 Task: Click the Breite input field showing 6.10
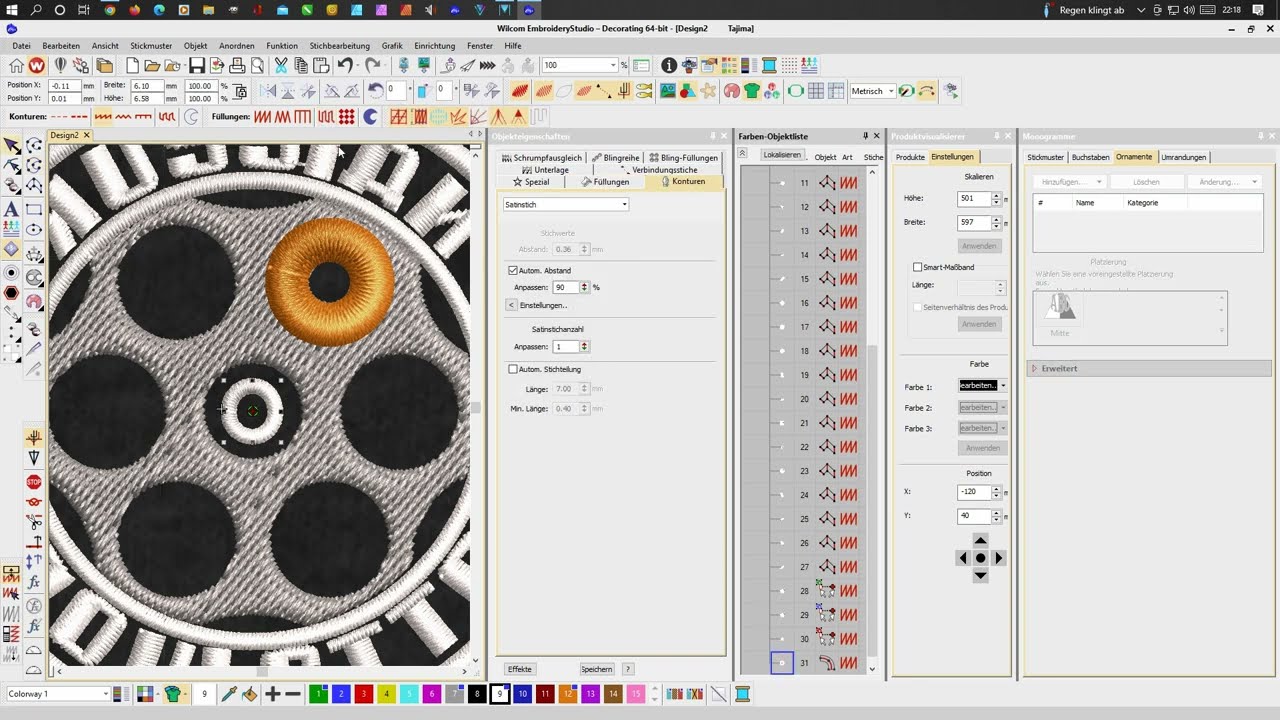(x=146, y=86)
